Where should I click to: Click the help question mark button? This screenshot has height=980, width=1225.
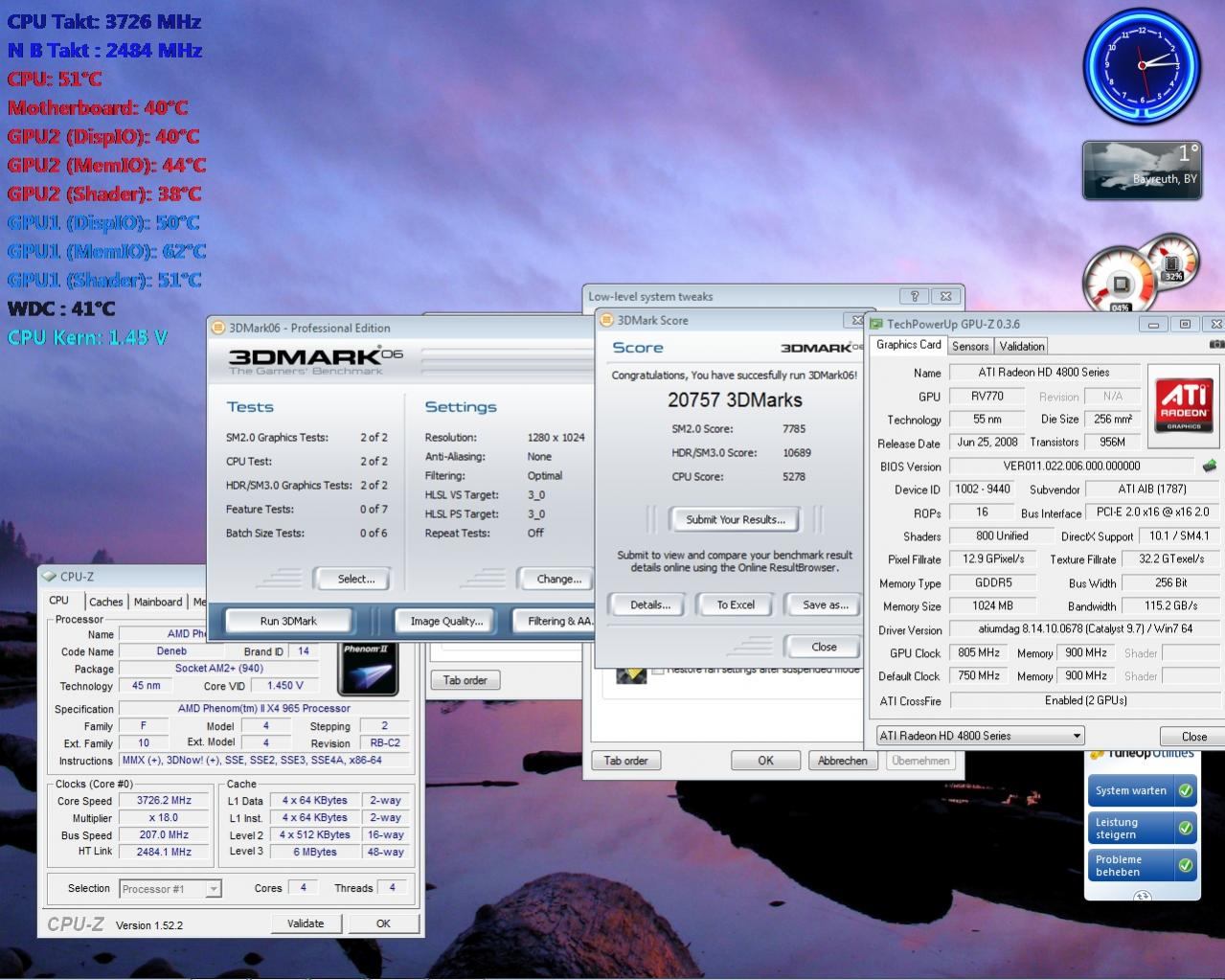click(914, 297)
